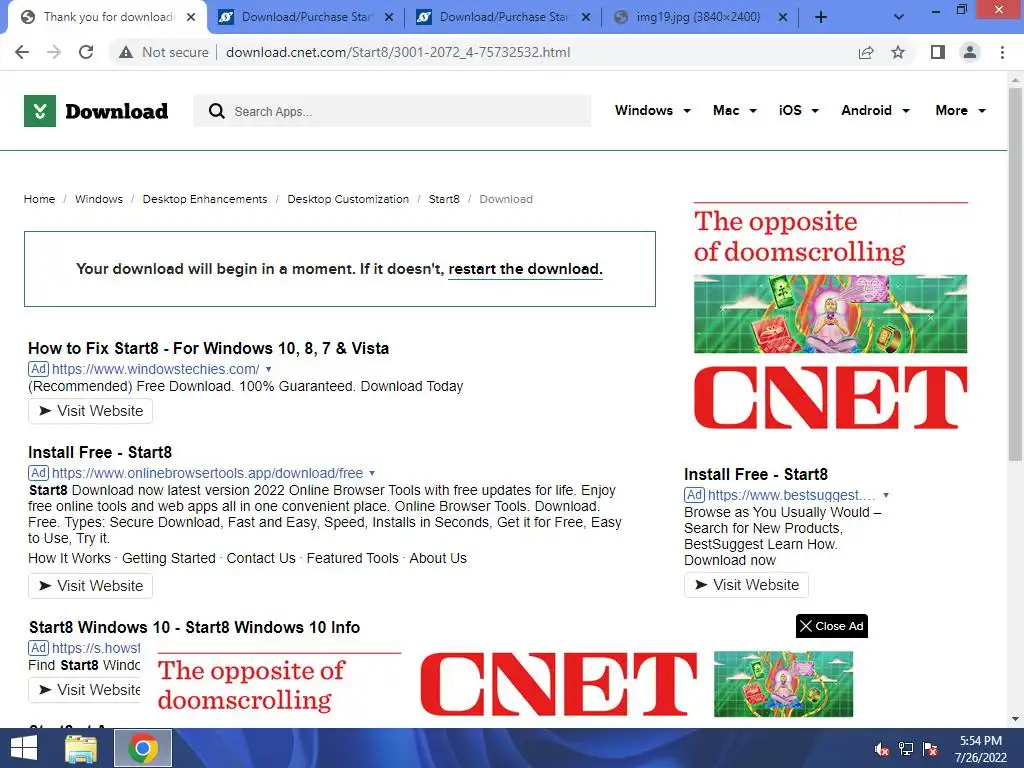1024x768 pixels.
Task: Open the tab search chevron
Action: tap(899, 18)
